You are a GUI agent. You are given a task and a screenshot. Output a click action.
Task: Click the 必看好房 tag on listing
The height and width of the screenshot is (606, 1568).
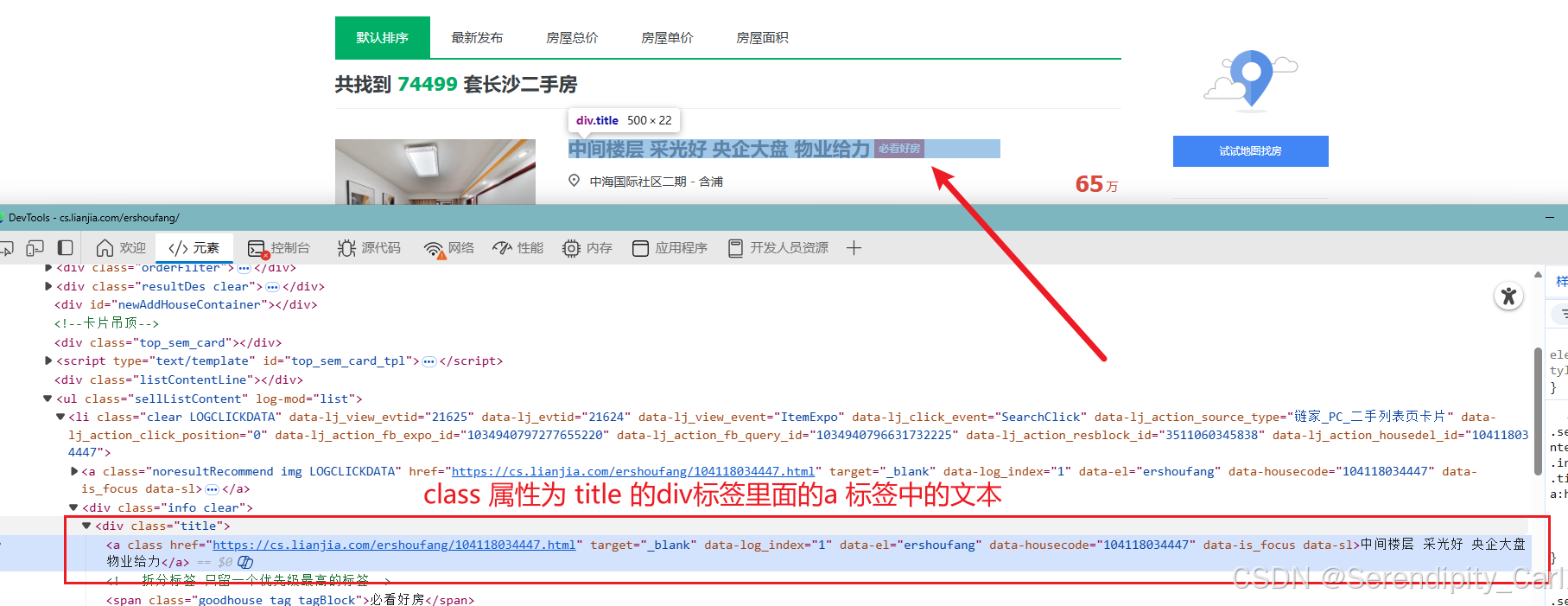[x=899, y=149]
